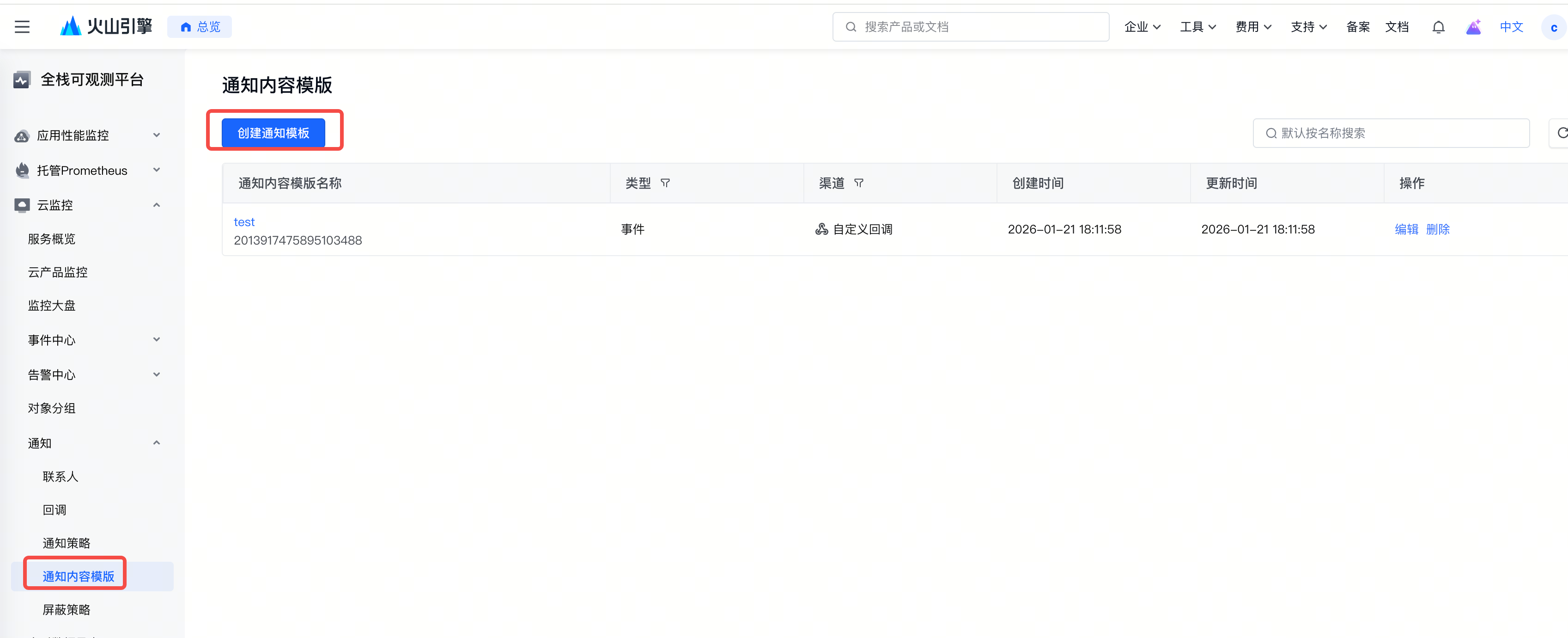Click the 创建通知模板 button
The width and height of the screenshot is (1568, 638).
pos(273,133)
